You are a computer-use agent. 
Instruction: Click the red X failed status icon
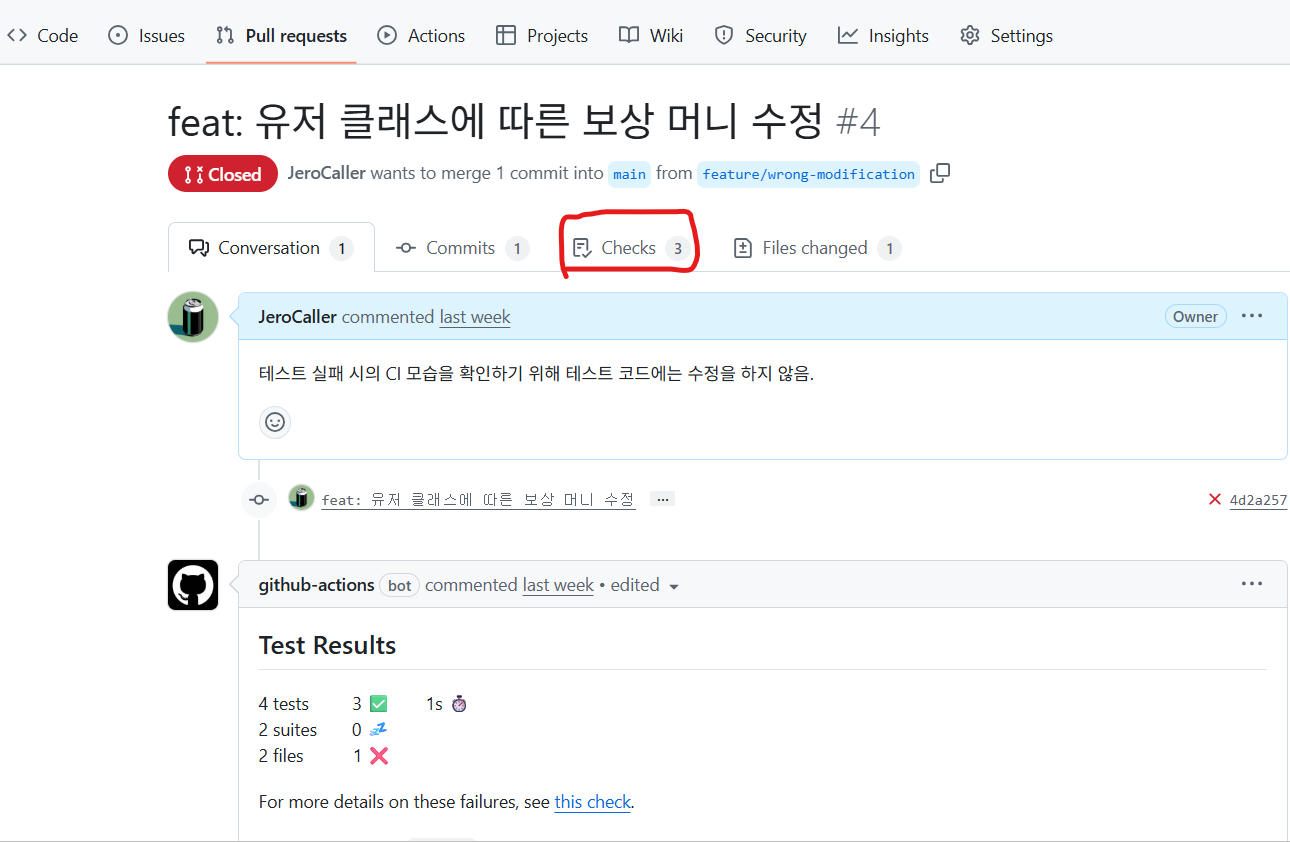(x=1215, y=498)
